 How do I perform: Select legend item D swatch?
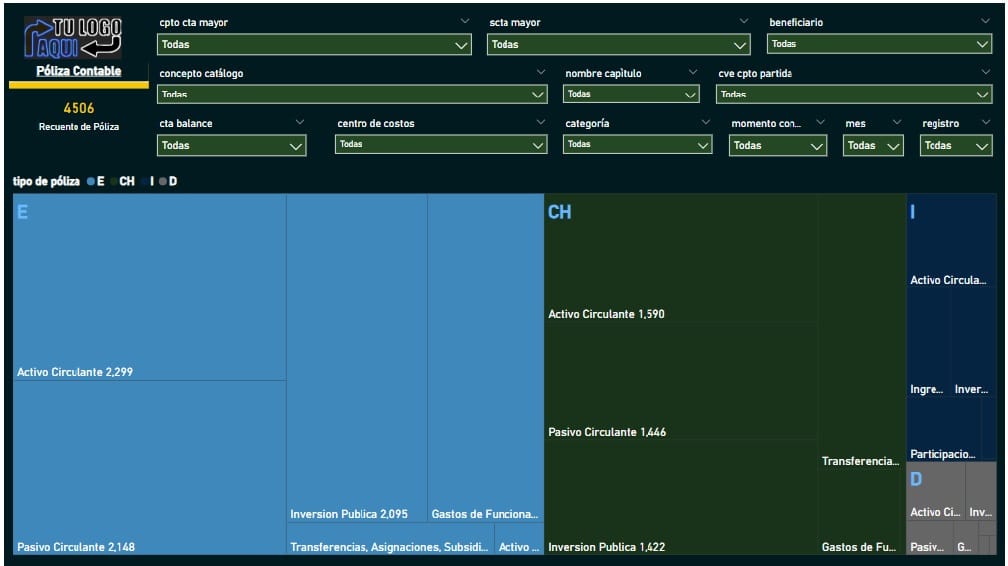coord(163,181)
